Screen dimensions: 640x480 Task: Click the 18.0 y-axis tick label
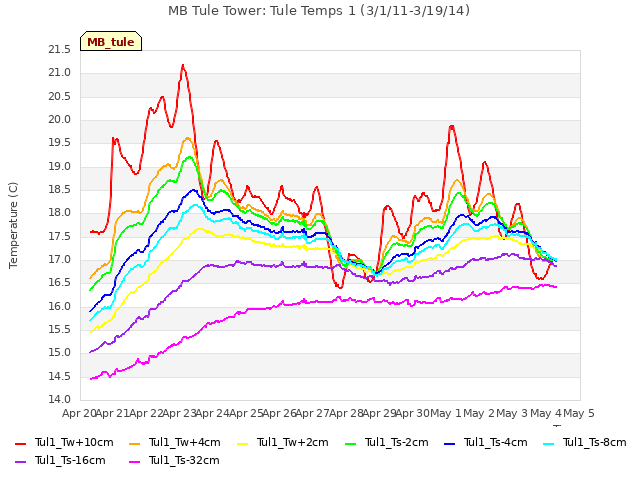[60, 213]
